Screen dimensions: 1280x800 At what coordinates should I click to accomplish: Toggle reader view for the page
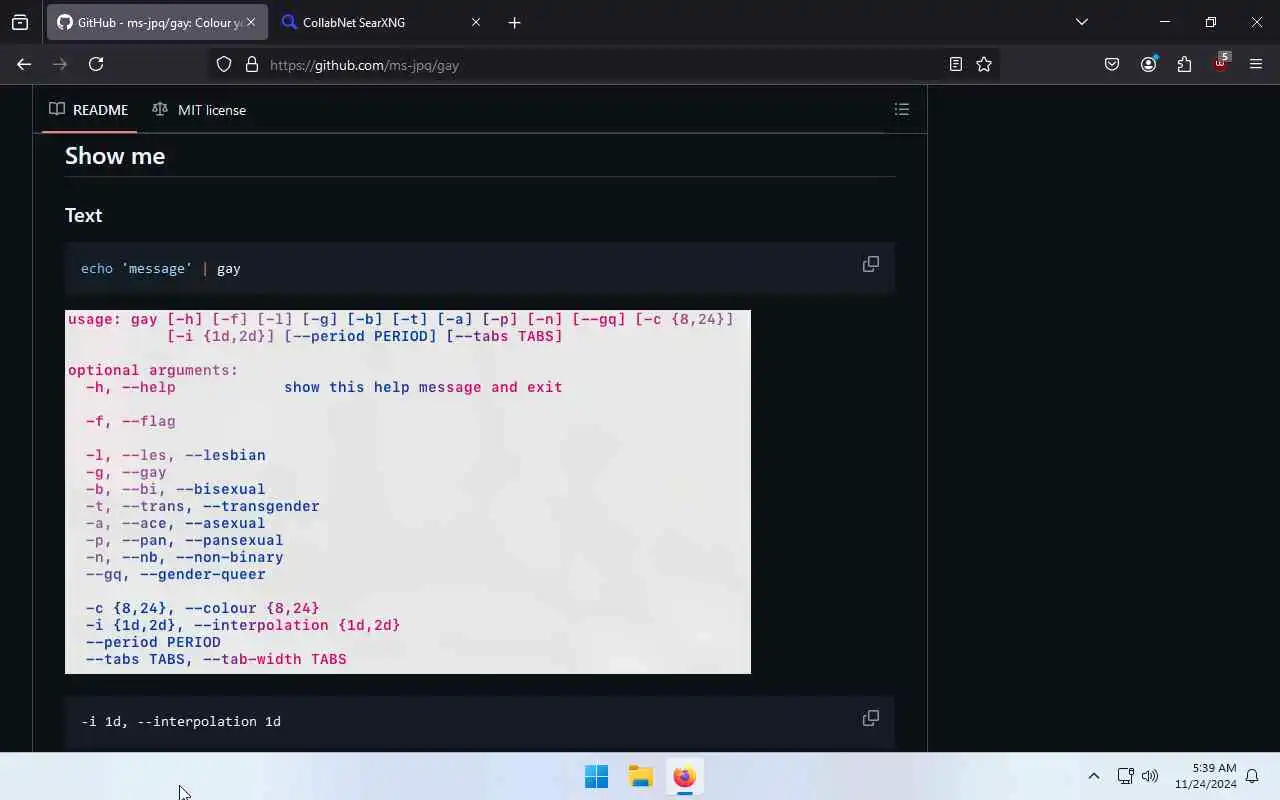point(956,64)
